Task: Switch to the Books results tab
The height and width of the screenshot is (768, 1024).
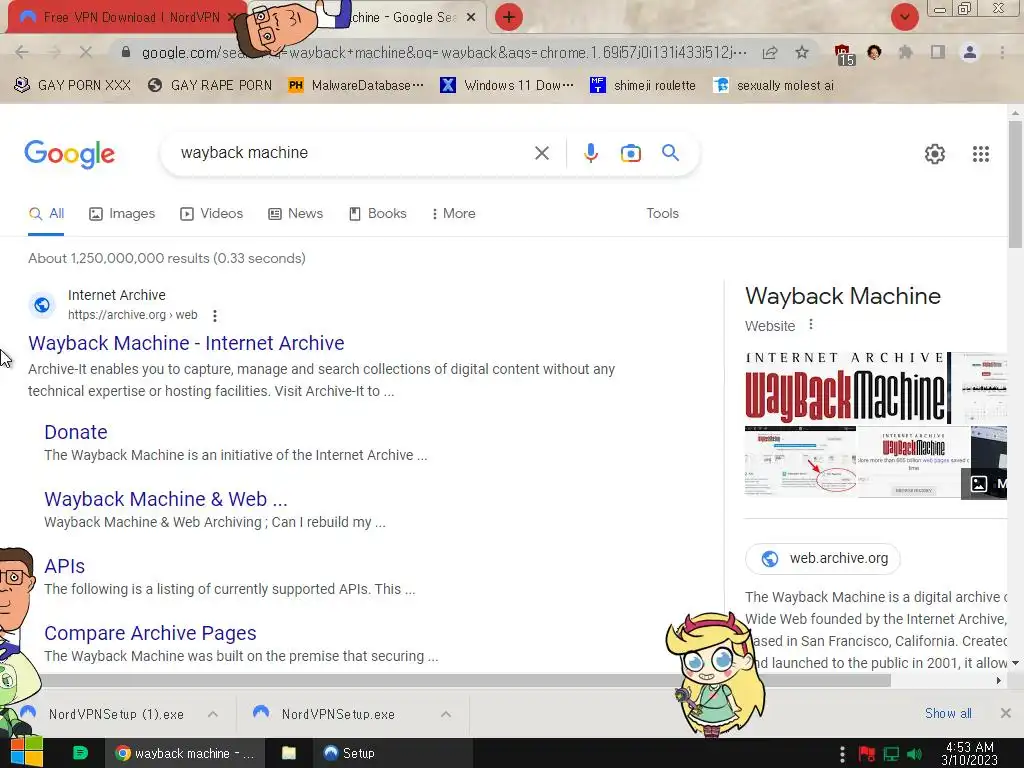Action: pos(378,214)
